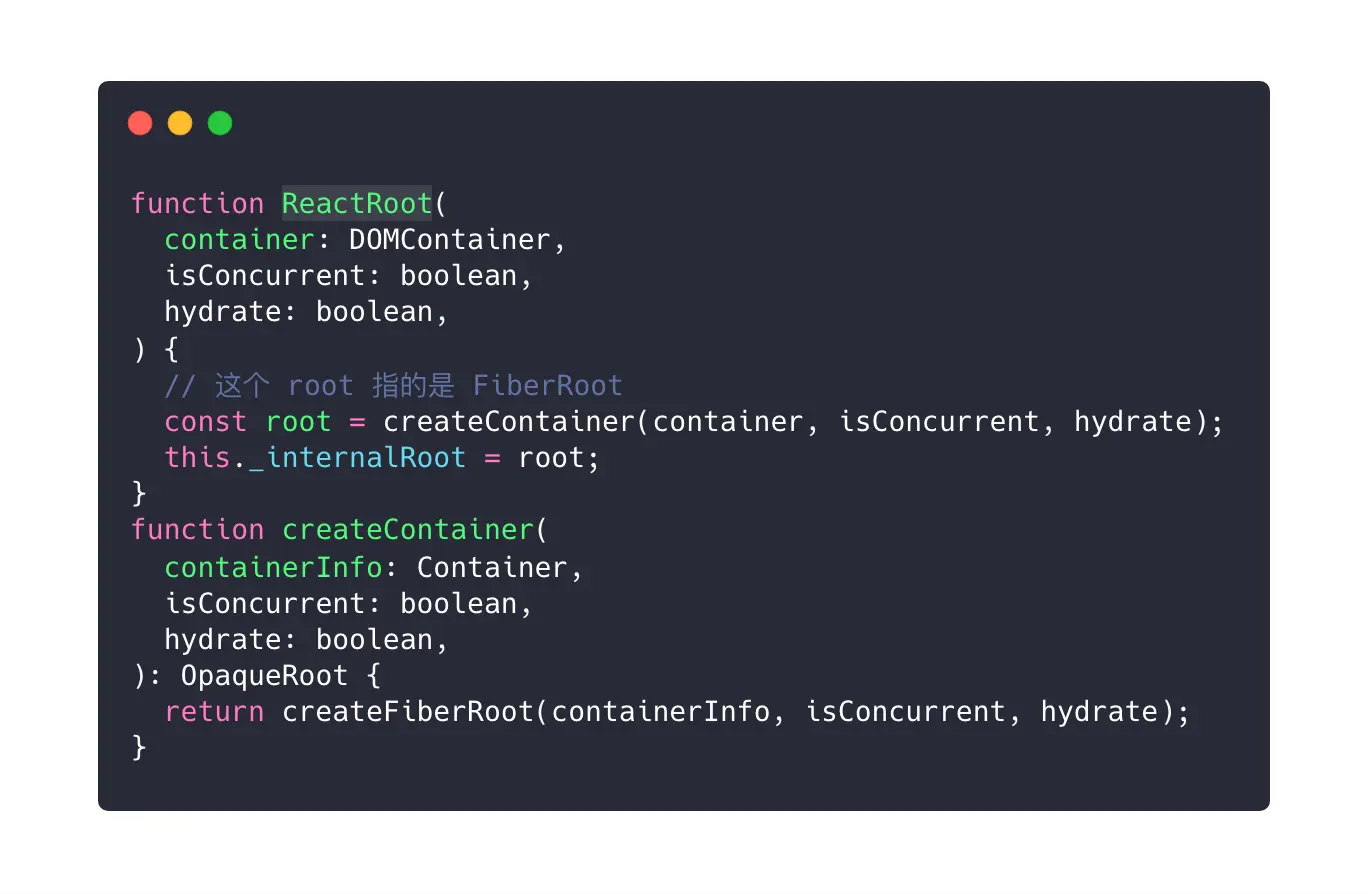Click the createContainer call after root =
This screenshot has width=1368, height=894.
(x=509, y=421)
